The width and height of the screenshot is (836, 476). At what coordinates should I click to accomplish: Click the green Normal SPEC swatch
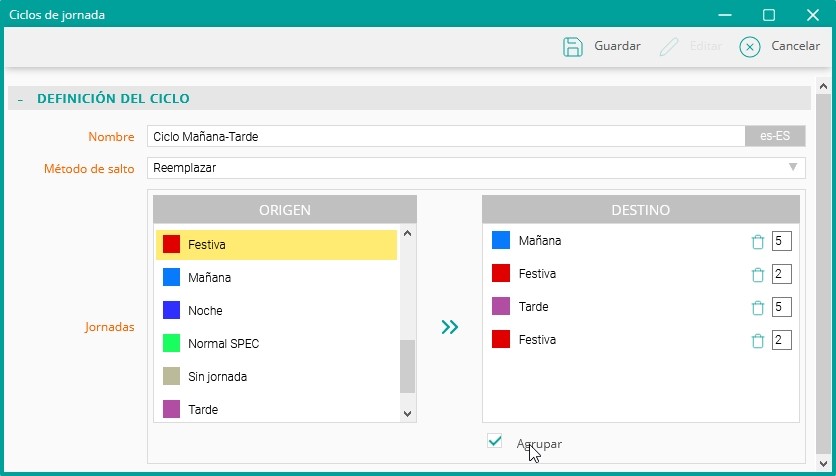171,343
